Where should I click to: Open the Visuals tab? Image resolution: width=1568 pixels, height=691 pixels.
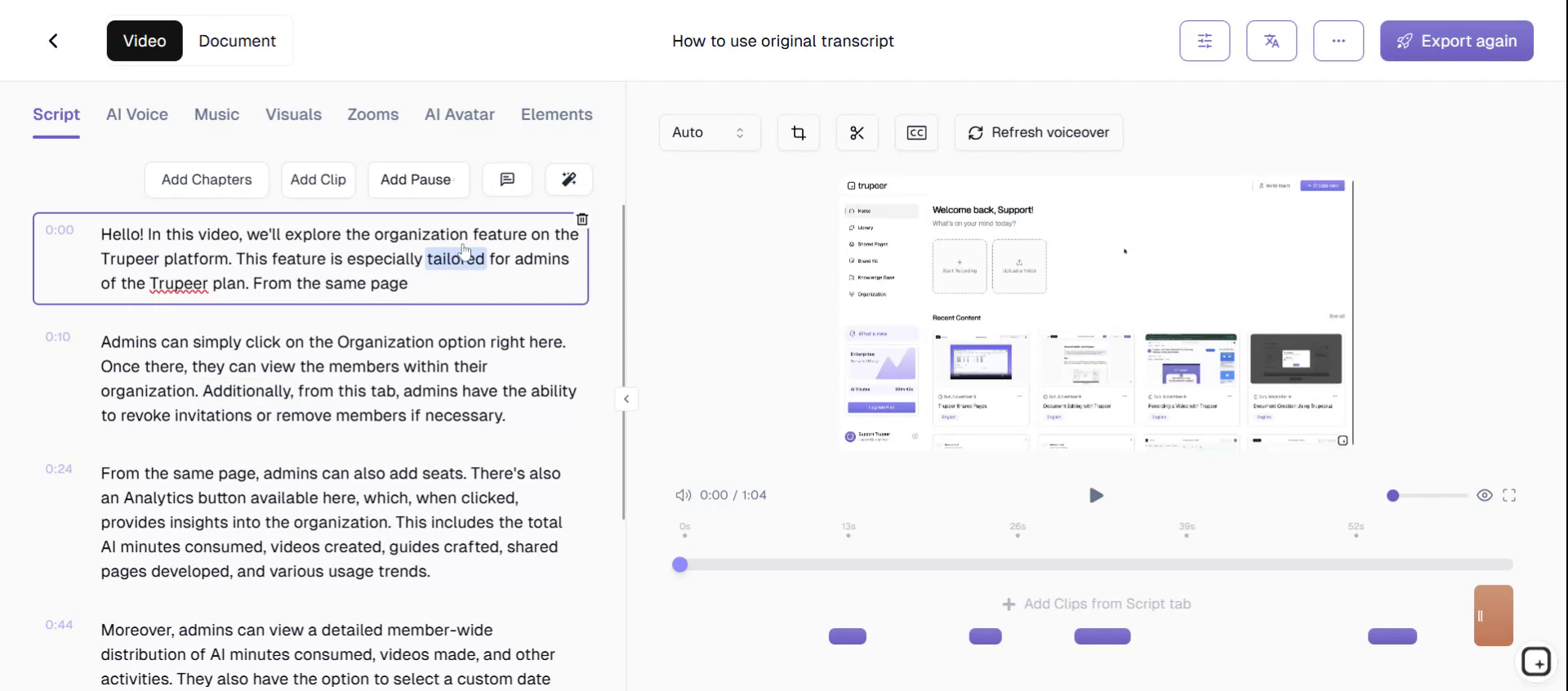point(293,115)
